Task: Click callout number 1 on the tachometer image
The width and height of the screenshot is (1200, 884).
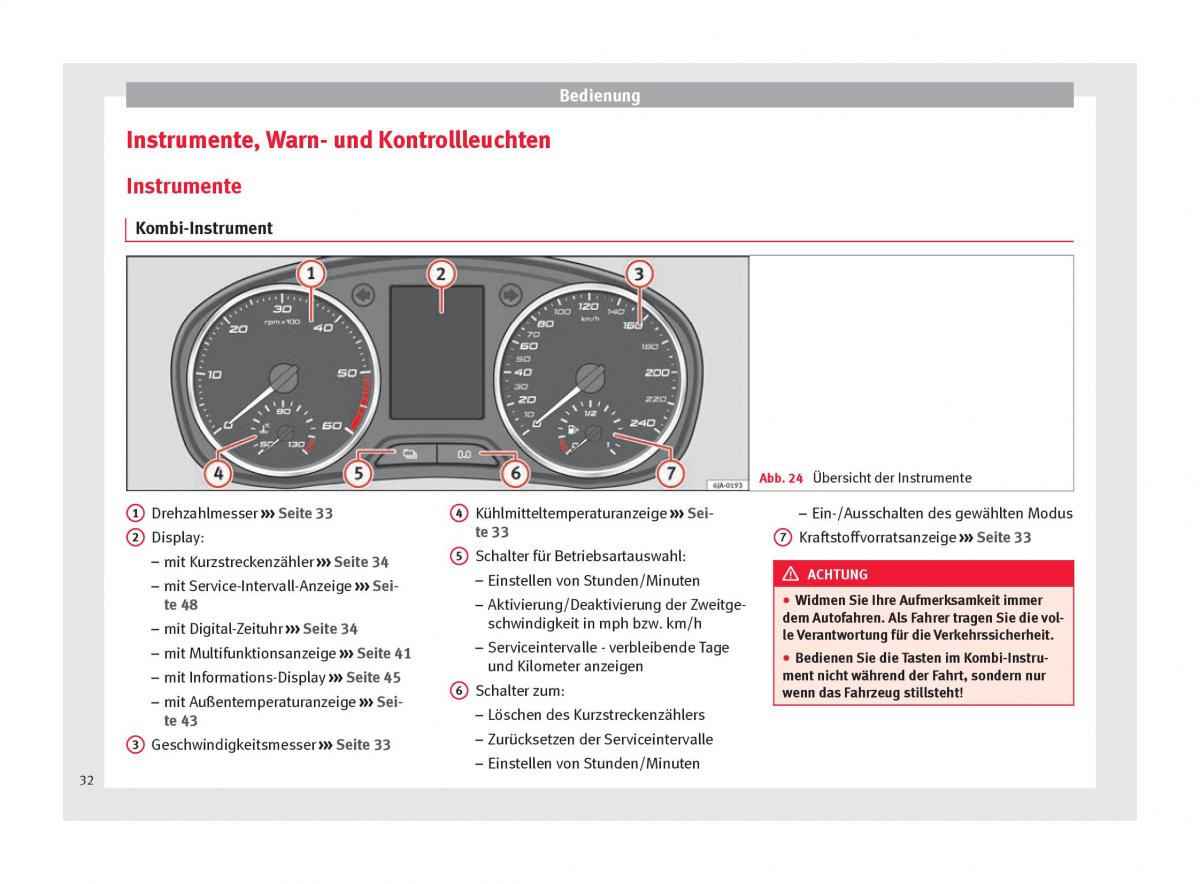Action: [310, 274]
